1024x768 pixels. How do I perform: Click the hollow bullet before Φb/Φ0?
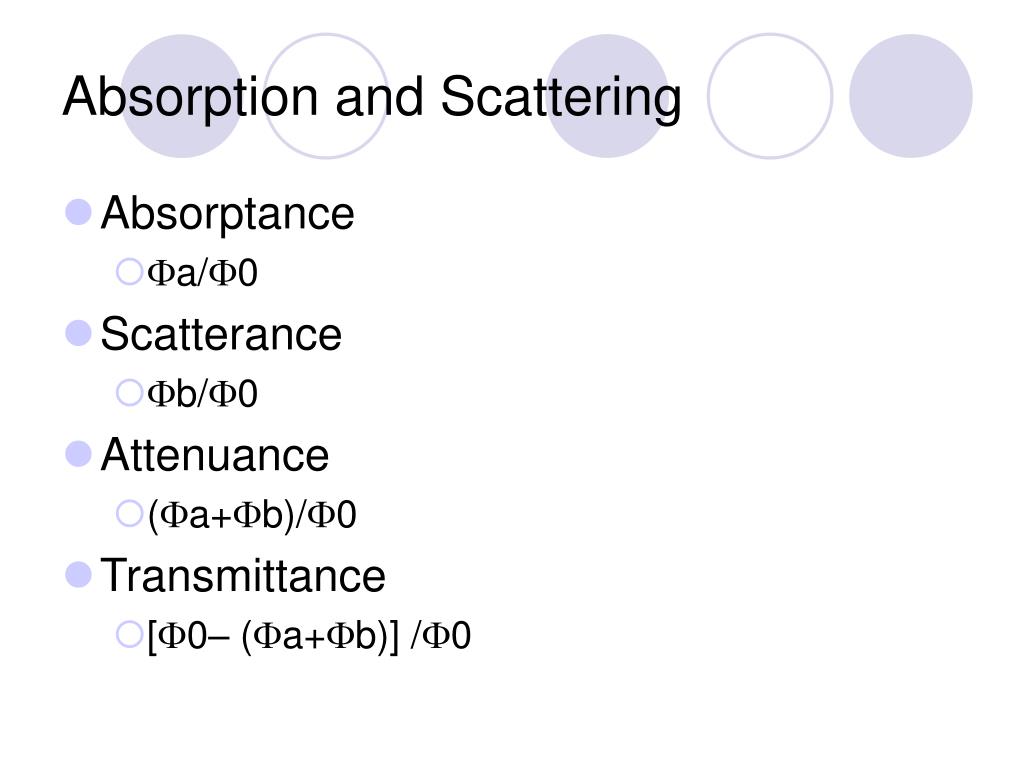point(129,393)
